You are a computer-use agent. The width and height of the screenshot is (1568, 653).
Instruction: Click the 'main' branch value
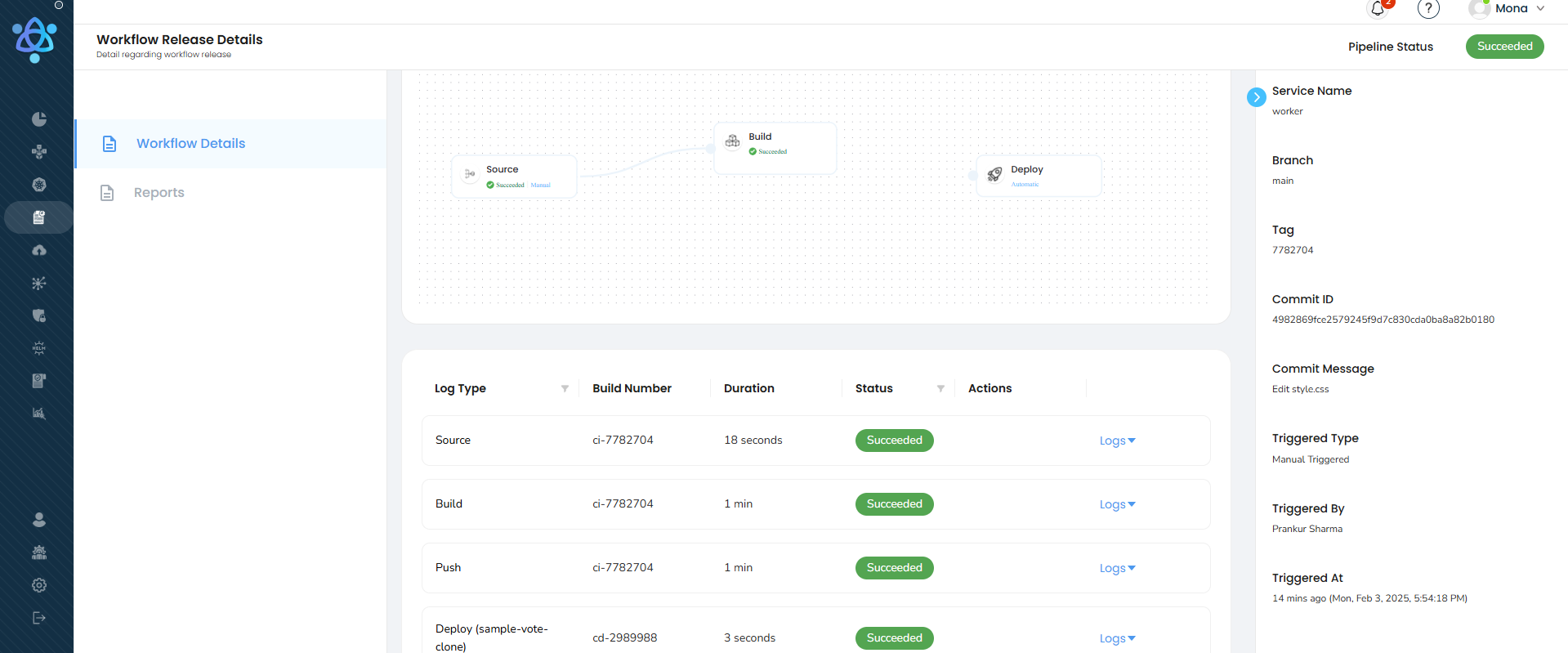point(1283,181)
